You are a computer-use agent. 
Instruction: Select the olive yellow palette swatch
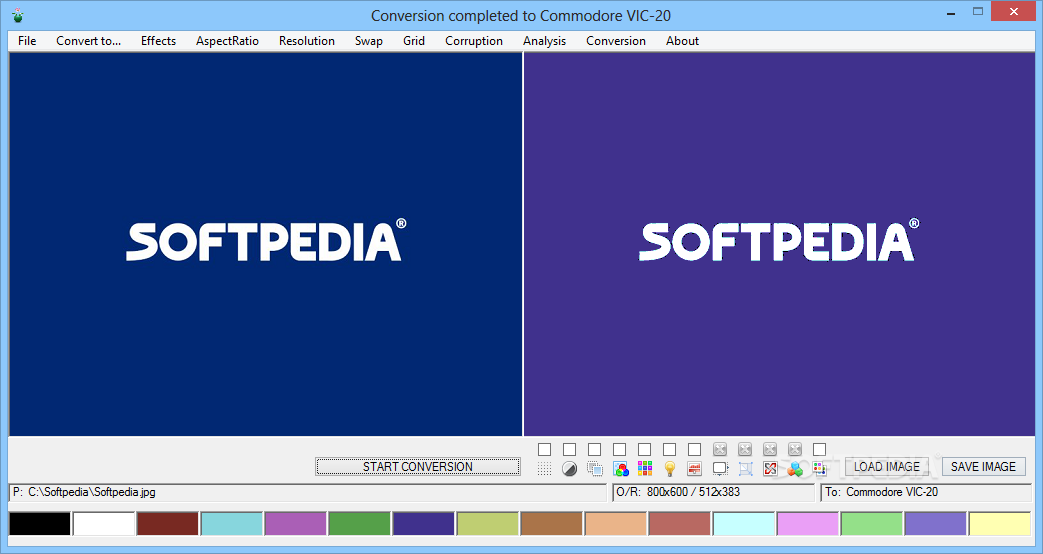[x=488, y=523]
